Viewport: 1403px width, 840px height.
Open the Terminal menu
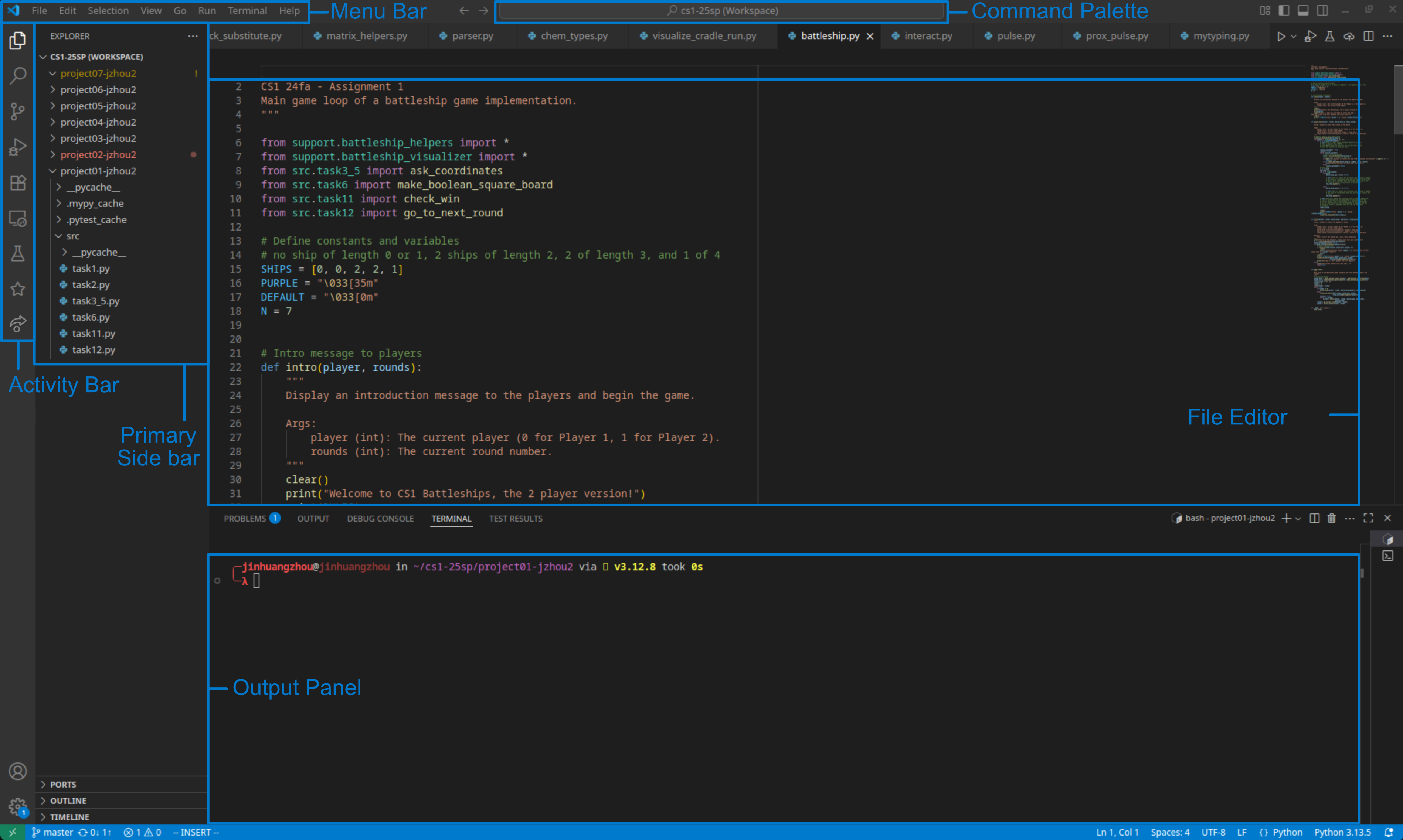pyautogui.click(x=247, y=10)
